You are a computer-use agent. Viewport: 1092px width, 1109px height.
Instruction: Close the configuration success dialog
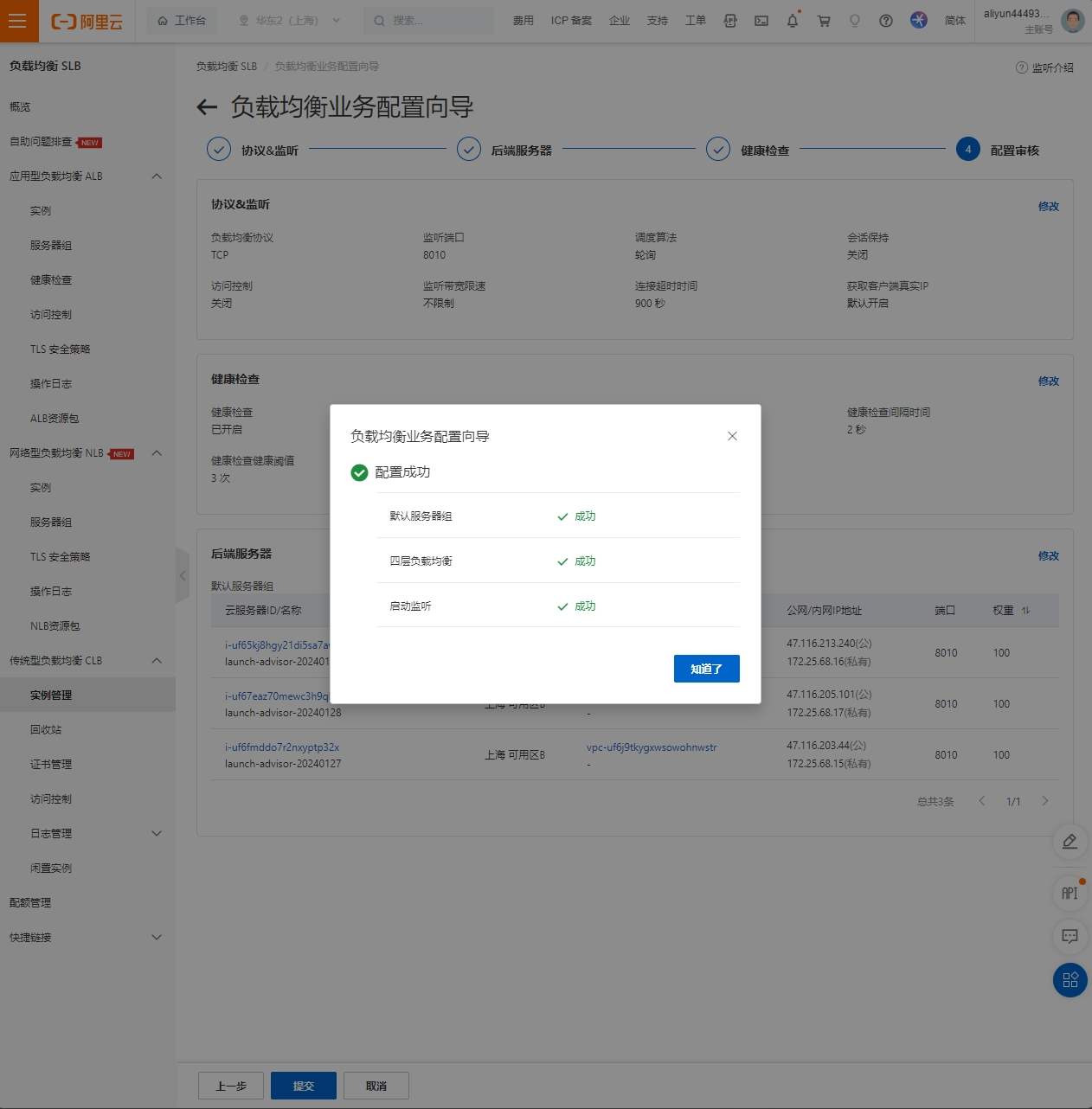coord(732,436)
